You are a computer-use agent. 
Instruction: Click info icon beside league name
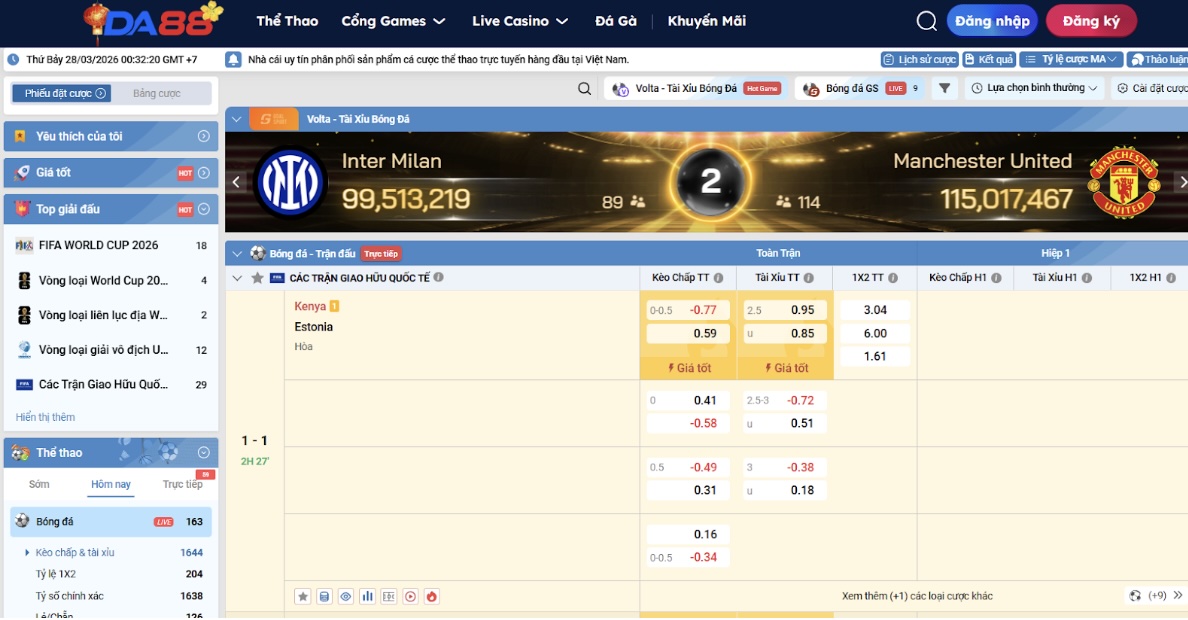[x=439, y=277]
